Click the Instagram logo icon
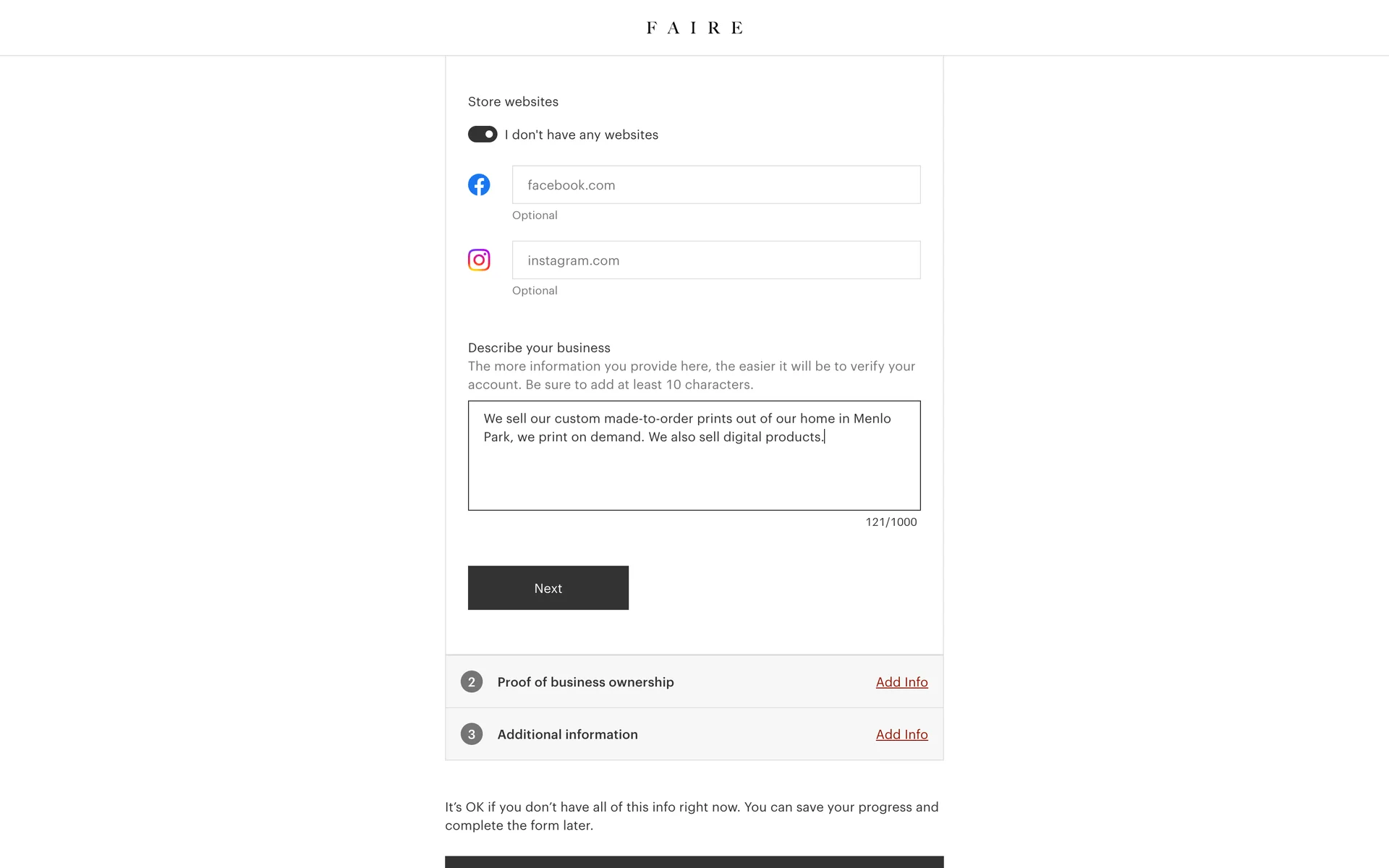The height and width of the screenshot is (868, 1389). 479,260
